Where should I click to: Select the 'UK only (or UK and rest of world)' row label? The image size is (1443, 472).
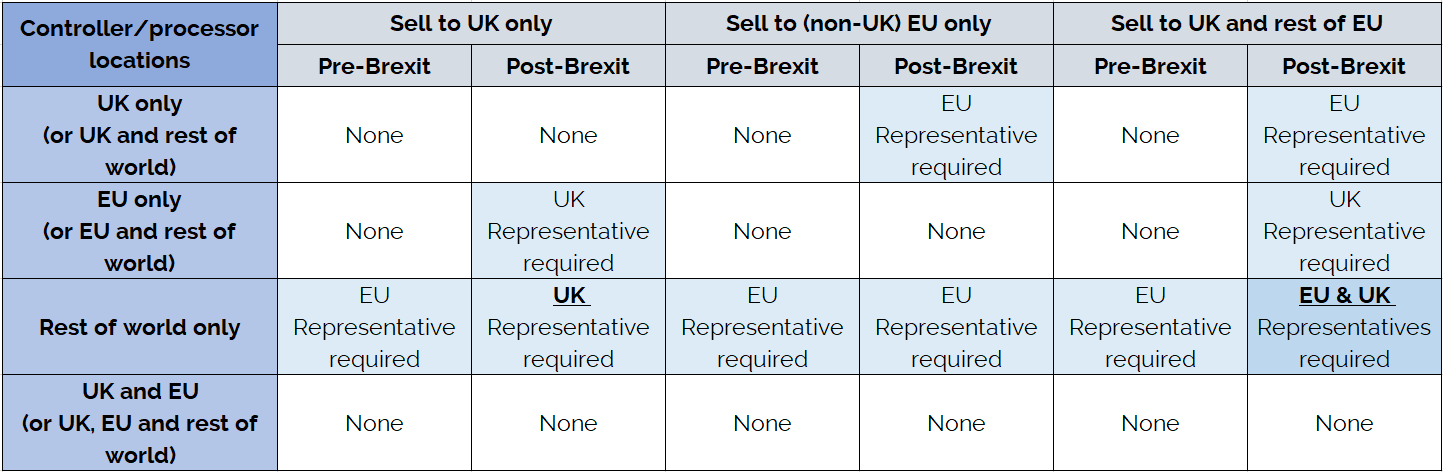click(x=140, y=135)
